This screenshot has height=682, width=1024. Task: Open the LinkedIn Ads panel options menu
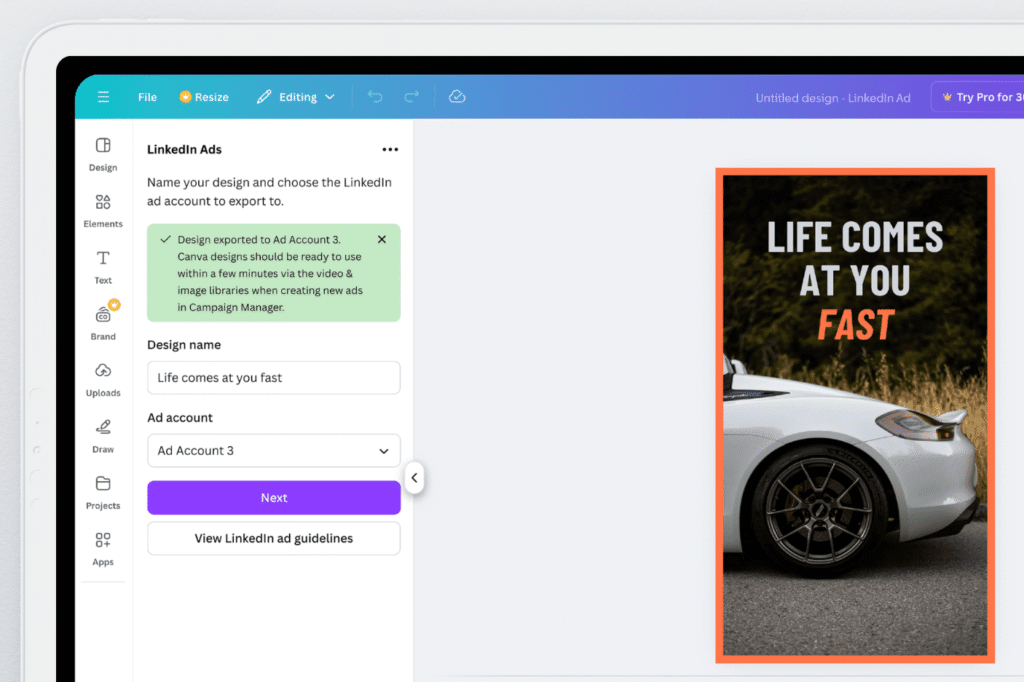(x=389, y=149)
